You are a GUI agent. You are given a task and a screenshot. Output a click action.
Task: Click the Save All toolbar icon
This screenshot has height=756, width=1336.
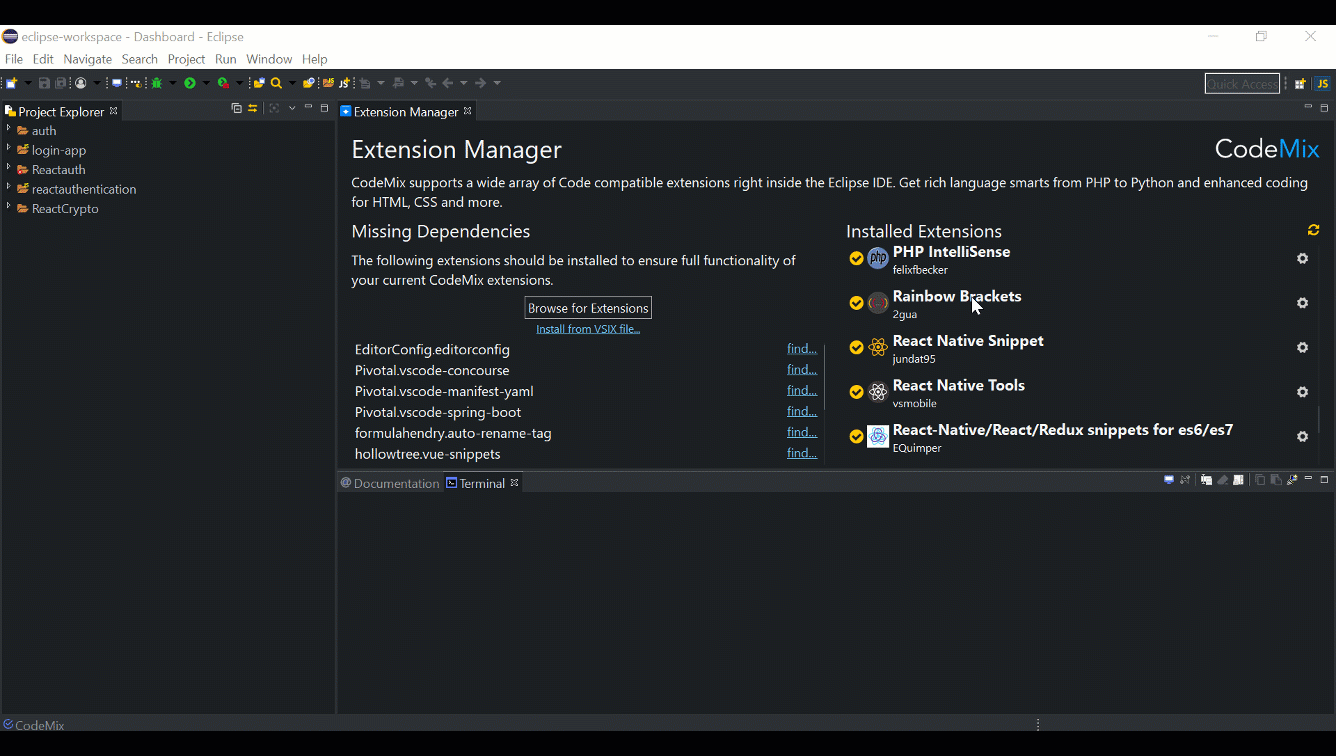click(x=60, y=83)
